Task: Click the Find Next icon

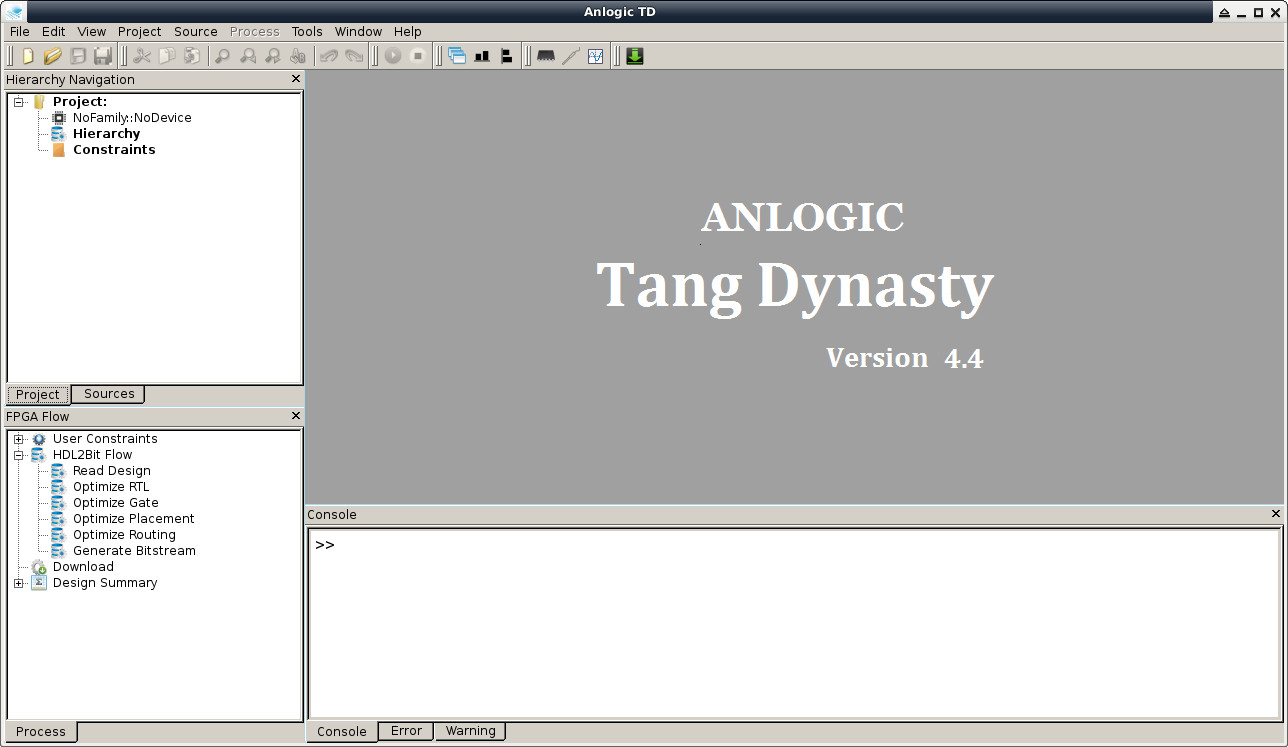Action: click(272, 56)
